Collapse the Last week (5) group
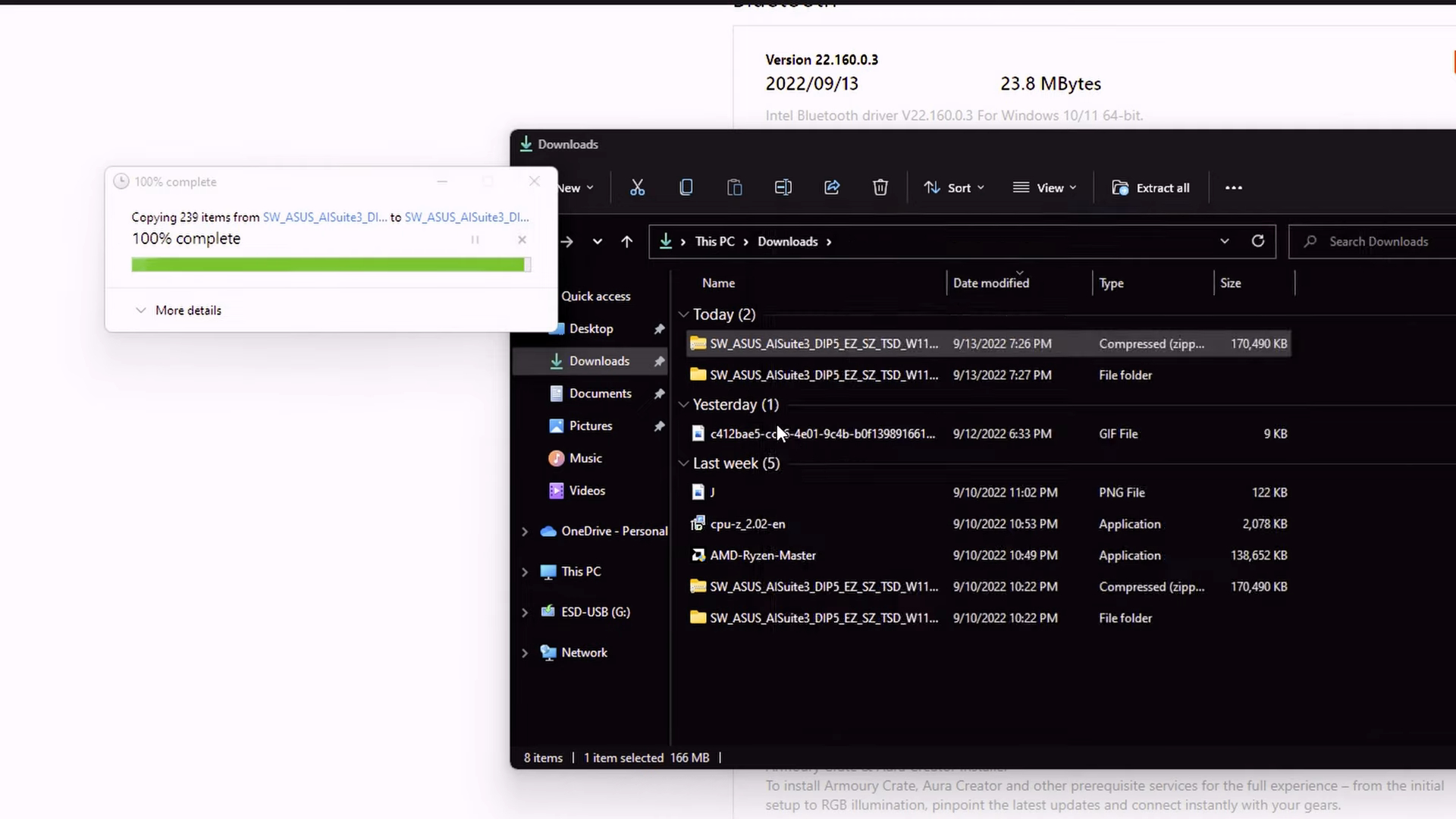 (683, 463)
